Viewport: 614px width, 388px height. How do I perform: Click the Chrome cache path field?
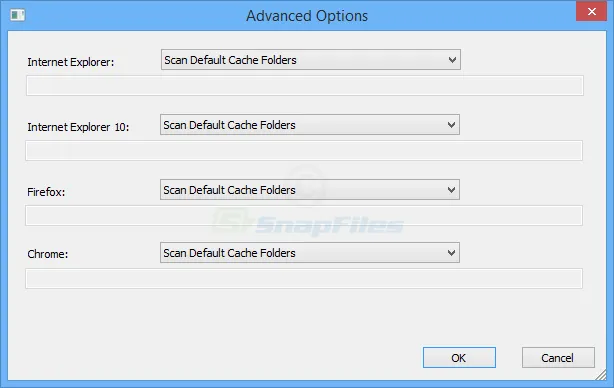[304, 278]
